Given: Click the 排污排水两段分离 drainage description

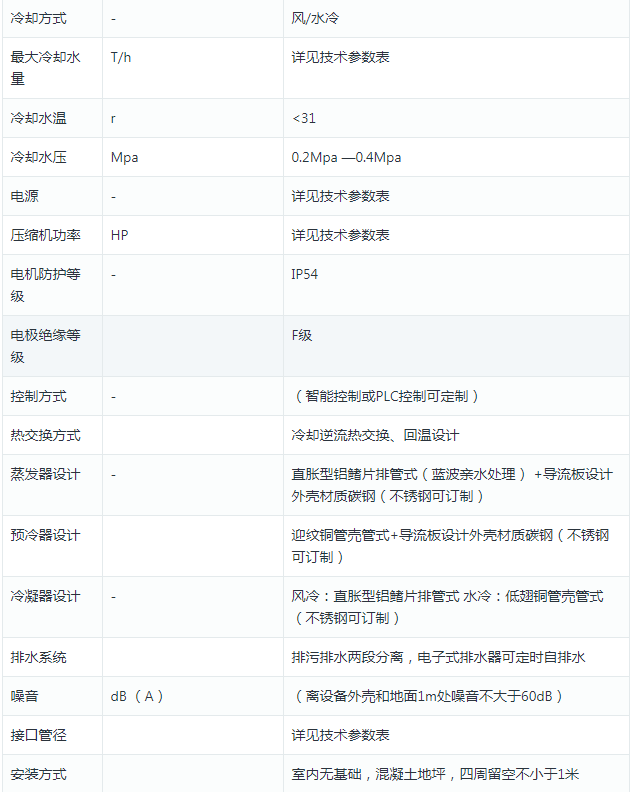Looking at the screenshot, I should pos(439,657).
